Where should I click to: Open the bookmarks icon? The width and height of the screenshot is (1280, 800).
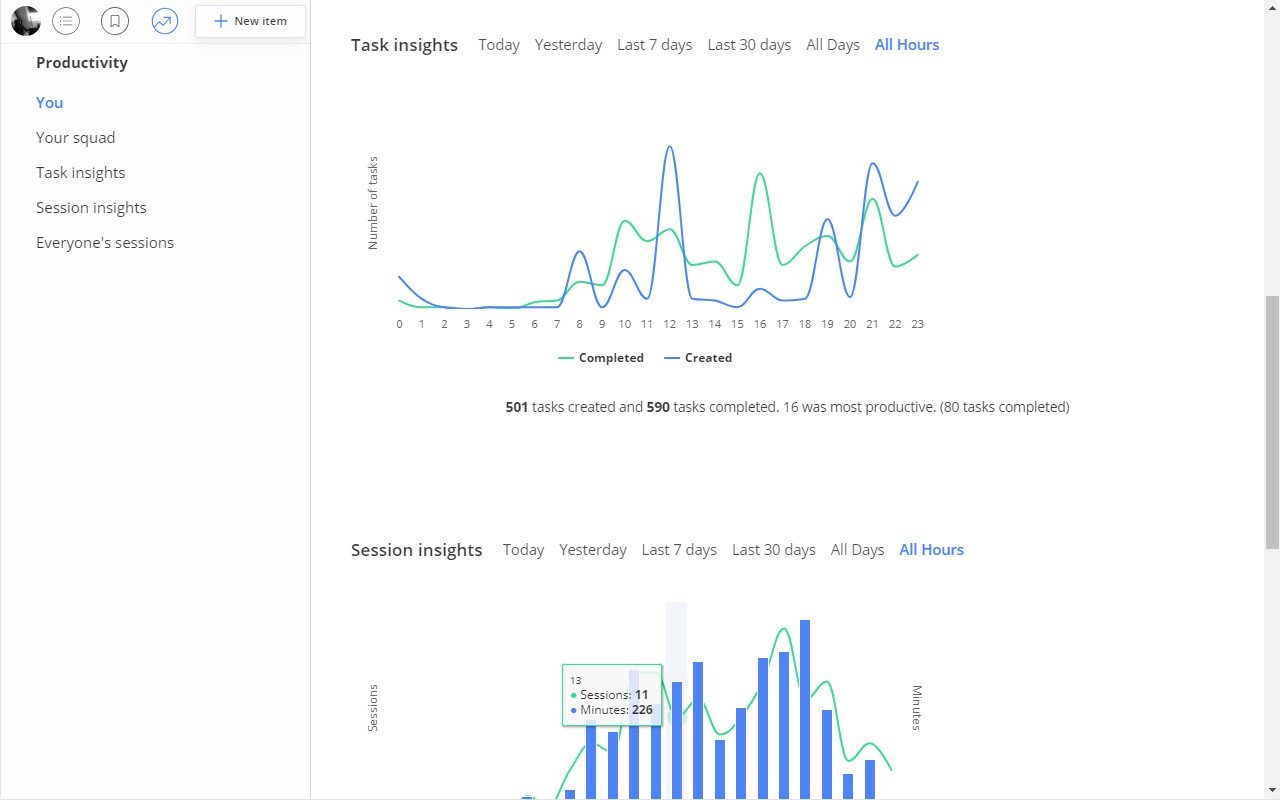pyautogui.click(x=115, y=20)
